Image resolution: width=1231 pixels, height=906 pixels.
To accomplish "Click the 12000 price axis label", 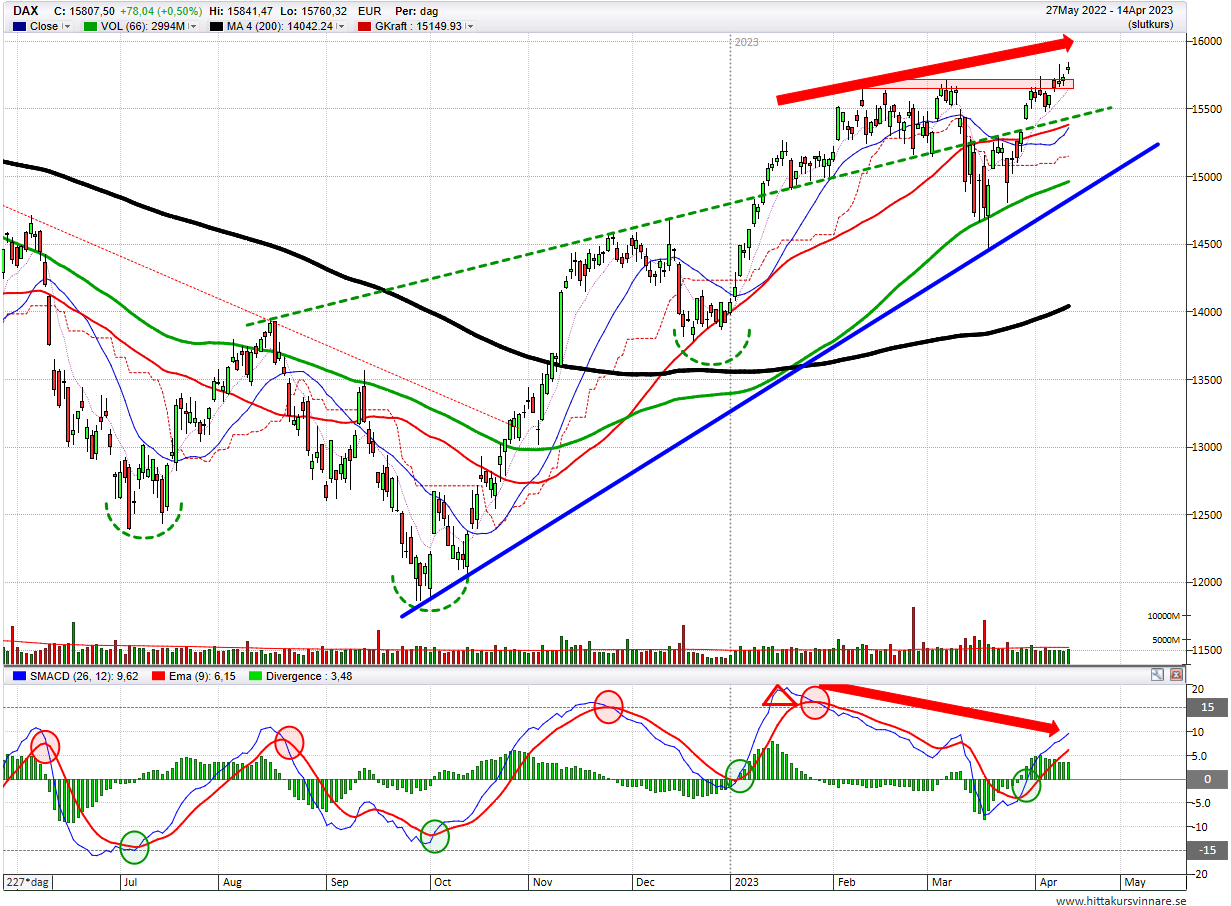I will tap(1205, 582).
